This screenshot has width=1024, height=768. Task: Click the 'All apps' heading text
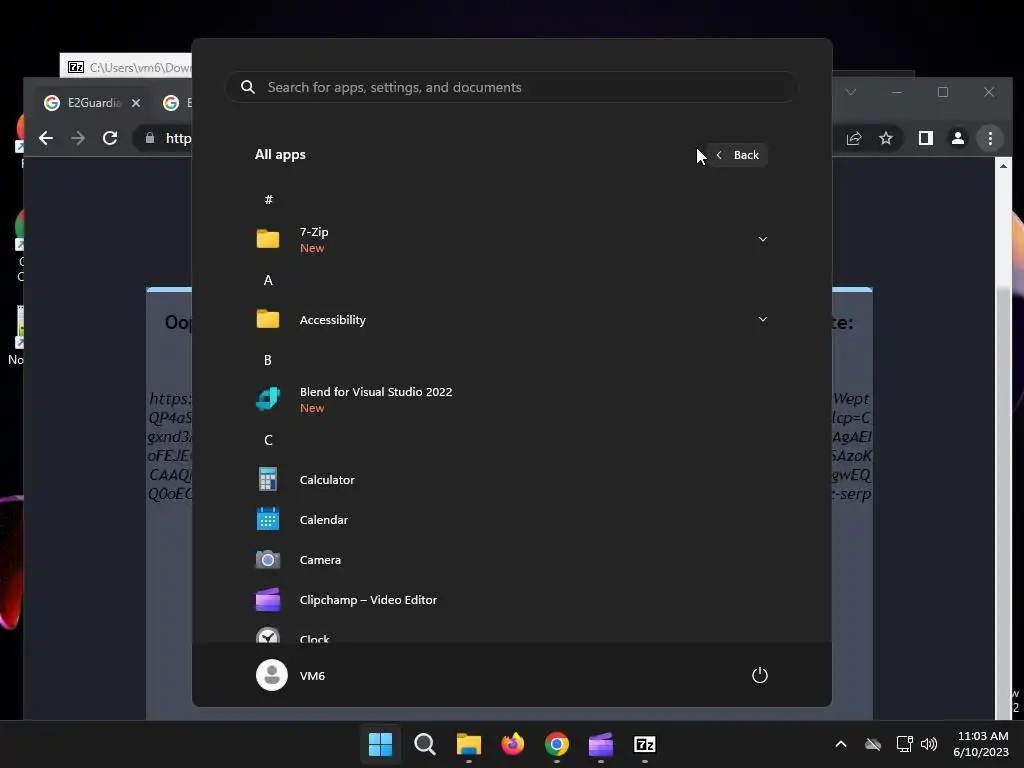[x=280, y=155]
